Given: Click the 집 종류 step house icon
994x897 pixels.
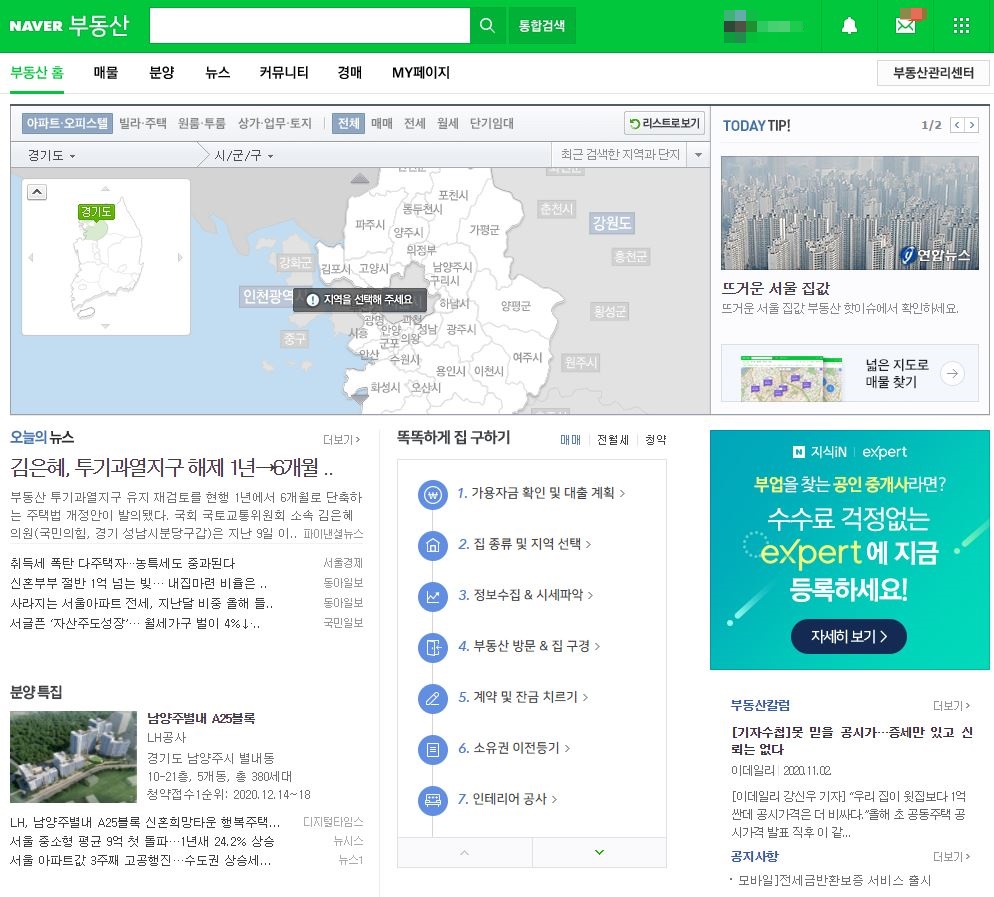Looking at the screenshot, I should tap(433, 545).
